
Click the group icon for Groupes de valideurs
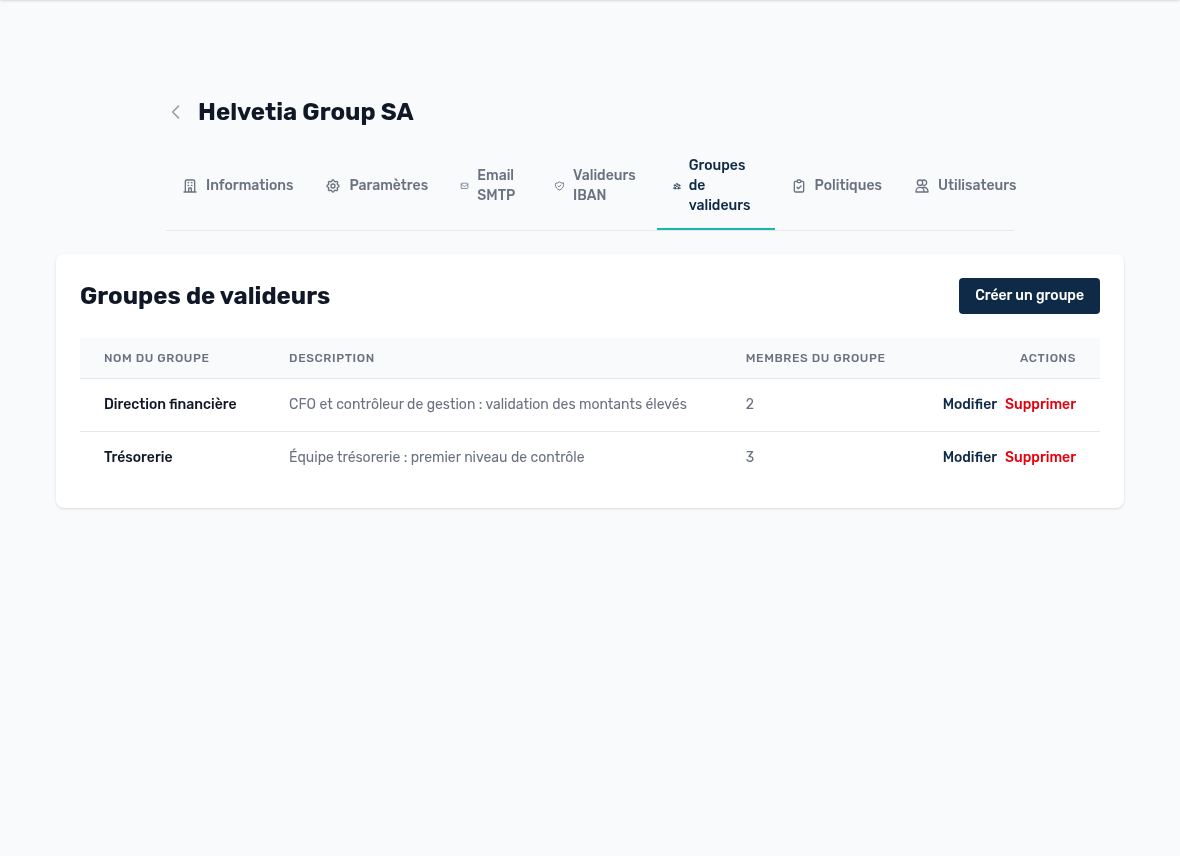pyautogui.click(x=677, y=186)
